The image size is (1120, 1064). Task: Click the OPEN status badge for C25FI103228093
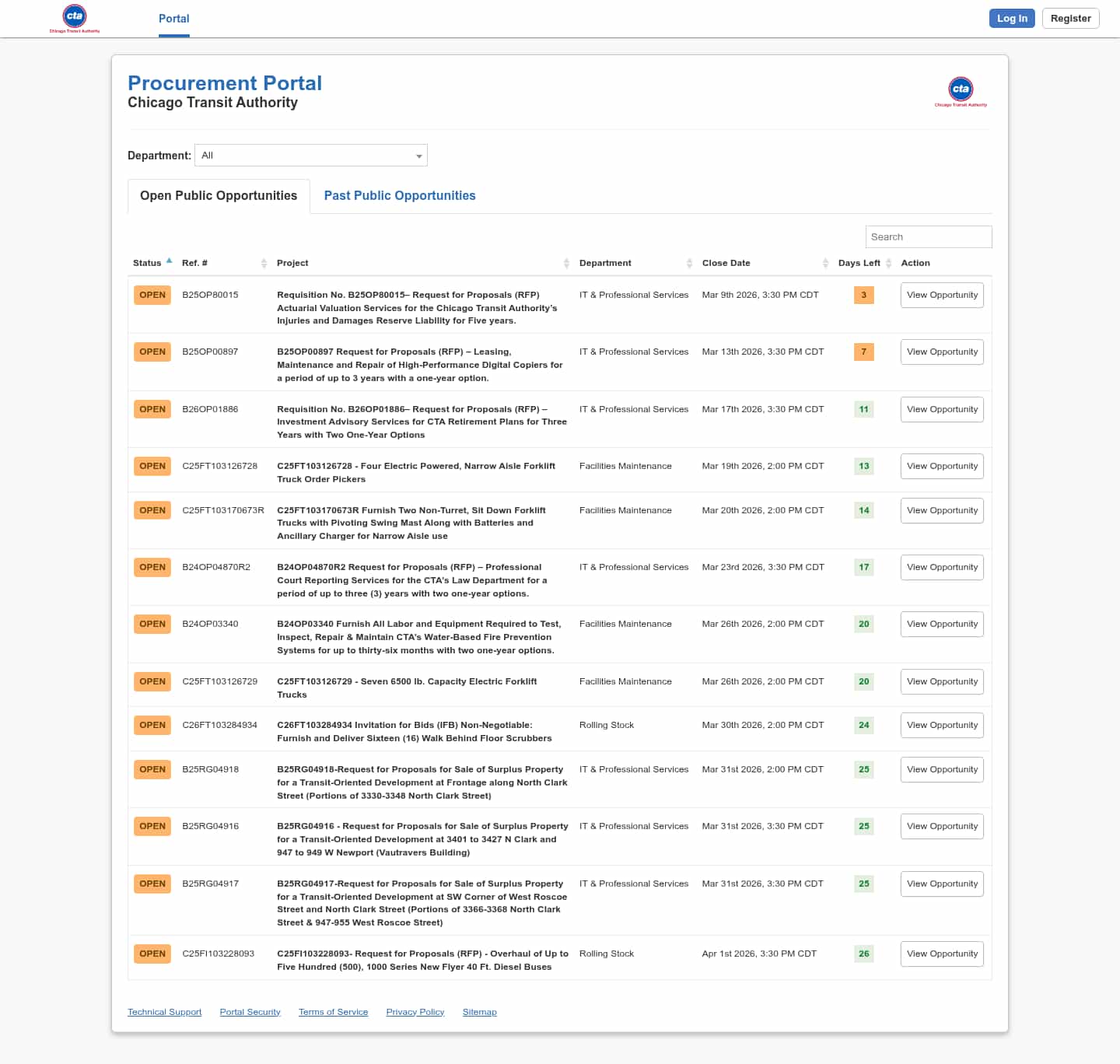click(152, 954)
